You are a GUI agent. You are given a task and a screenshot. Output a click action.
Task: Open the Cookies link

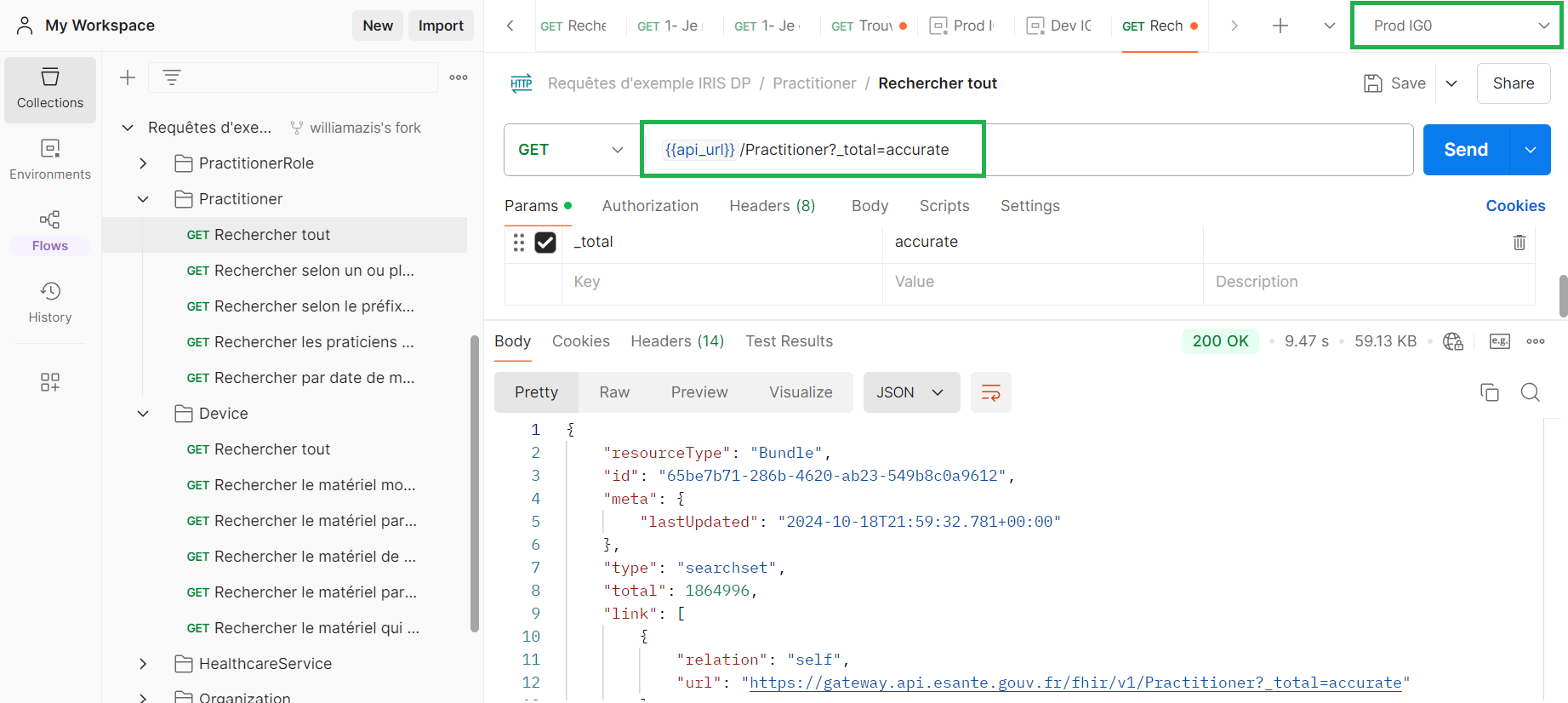click(1514, 206)
